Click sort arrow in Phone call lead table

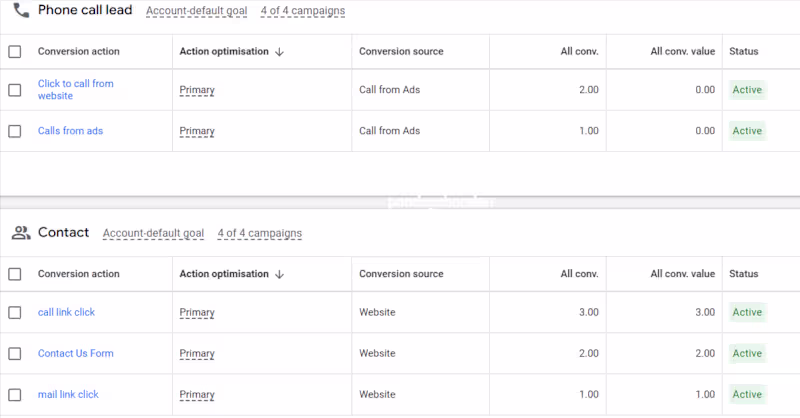point(279,52)
